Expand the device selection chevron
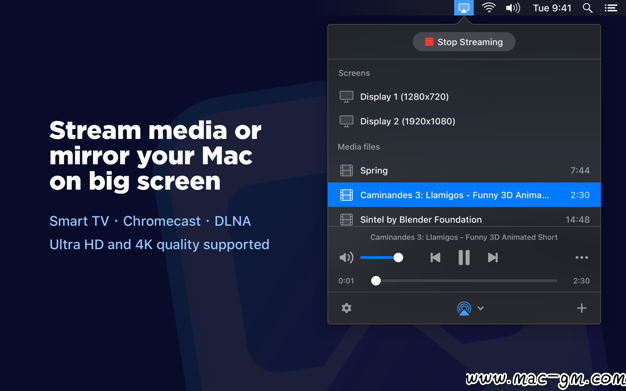This screenshot has width=626, height=391. click(481, 308)
